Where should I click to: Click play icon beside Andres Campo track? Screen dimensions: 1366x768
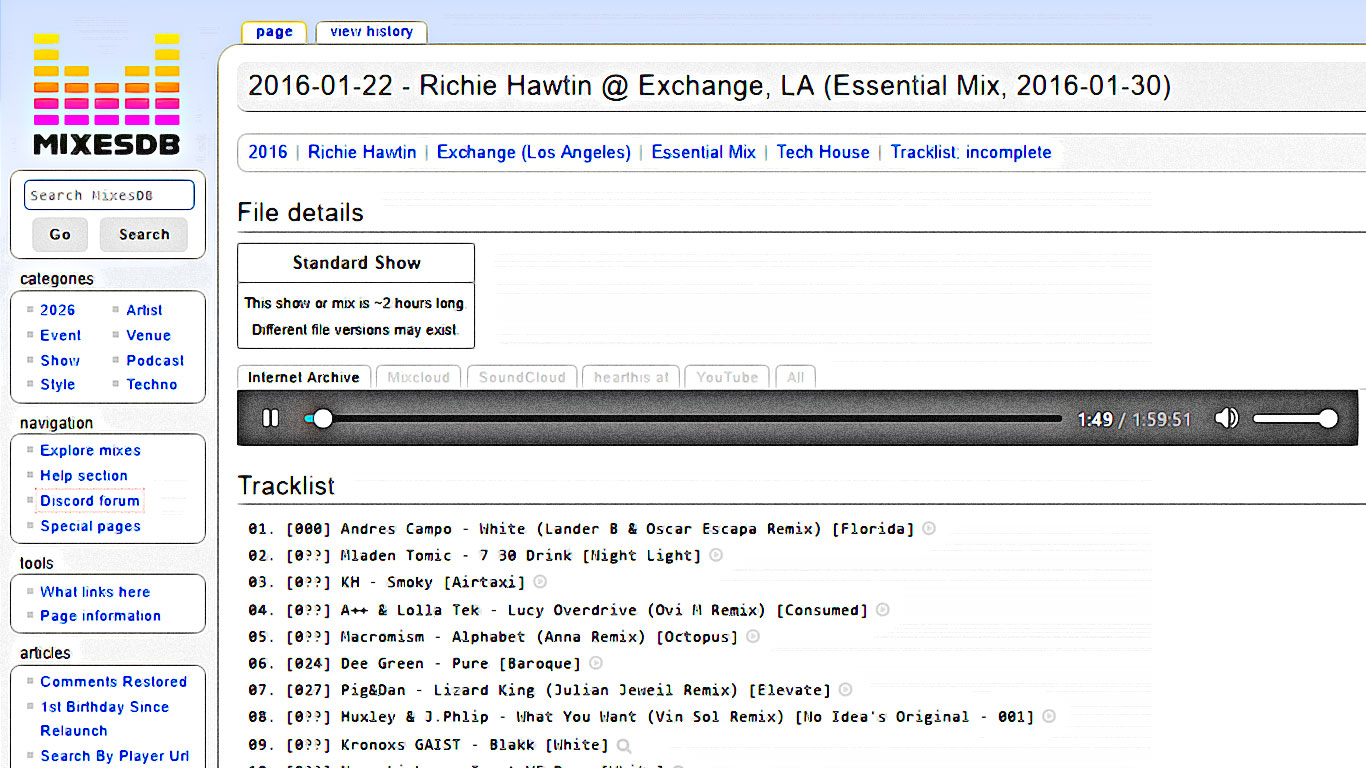coord(928,528)
